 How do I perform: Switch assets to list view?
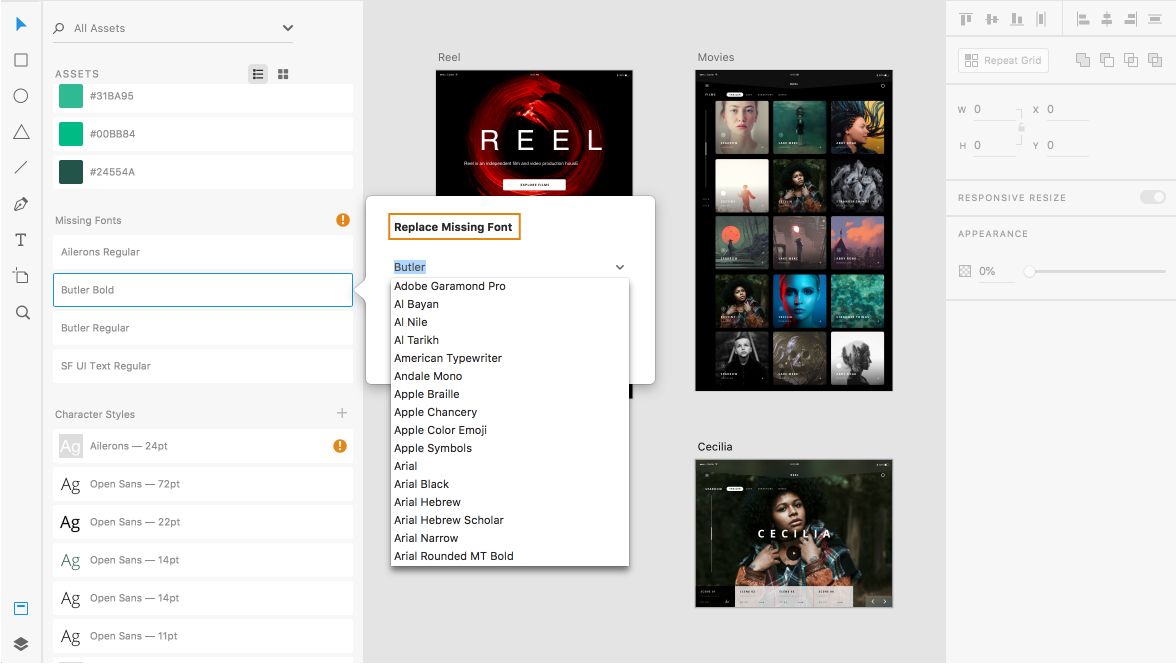[258, 74]
